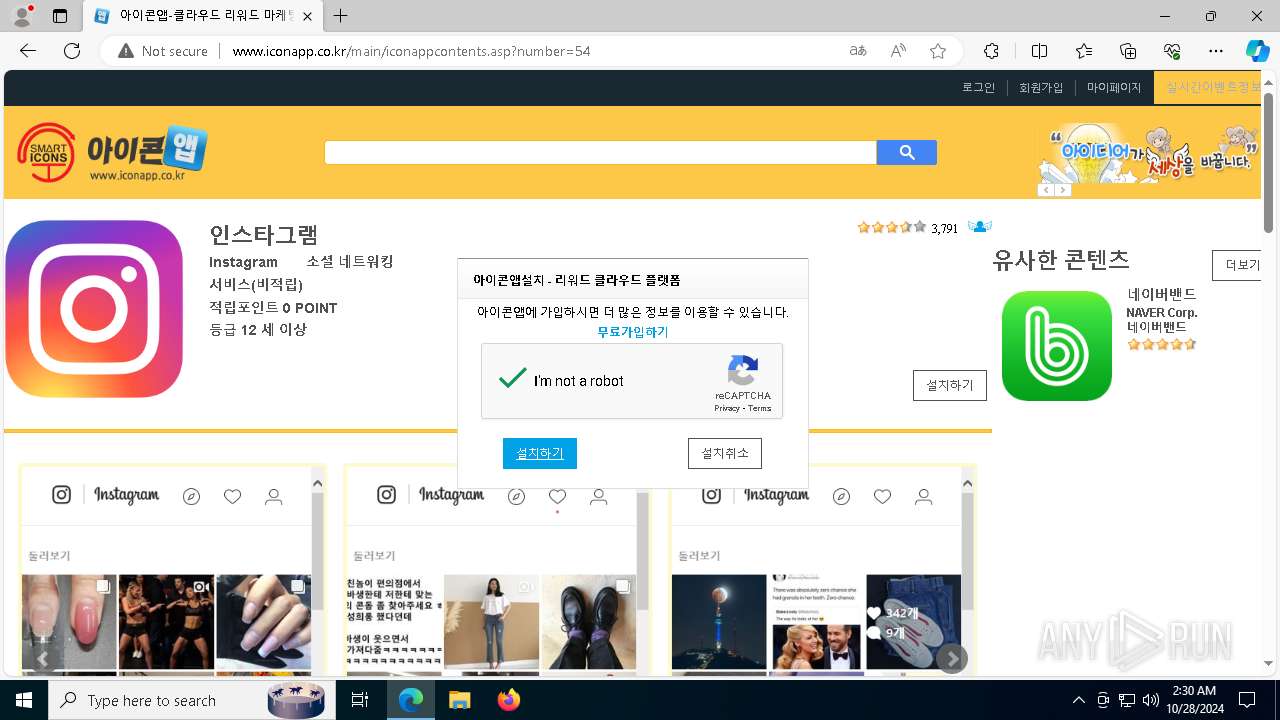Viewport: 1280px width, 720px height.
Task: Open the yellow 실시간이벤트정보 tab
Action: (x=1208, y=88)
